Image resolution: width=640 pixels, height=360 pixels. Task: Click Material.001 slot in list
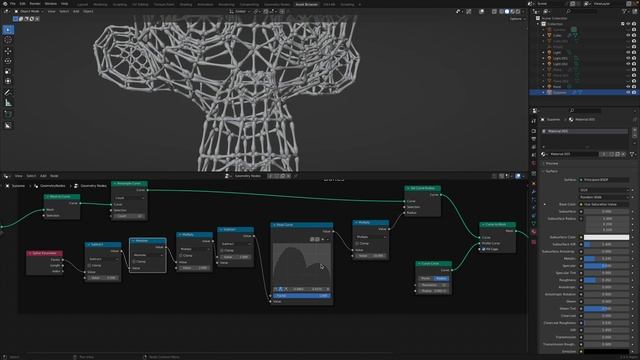coord(584,131)
